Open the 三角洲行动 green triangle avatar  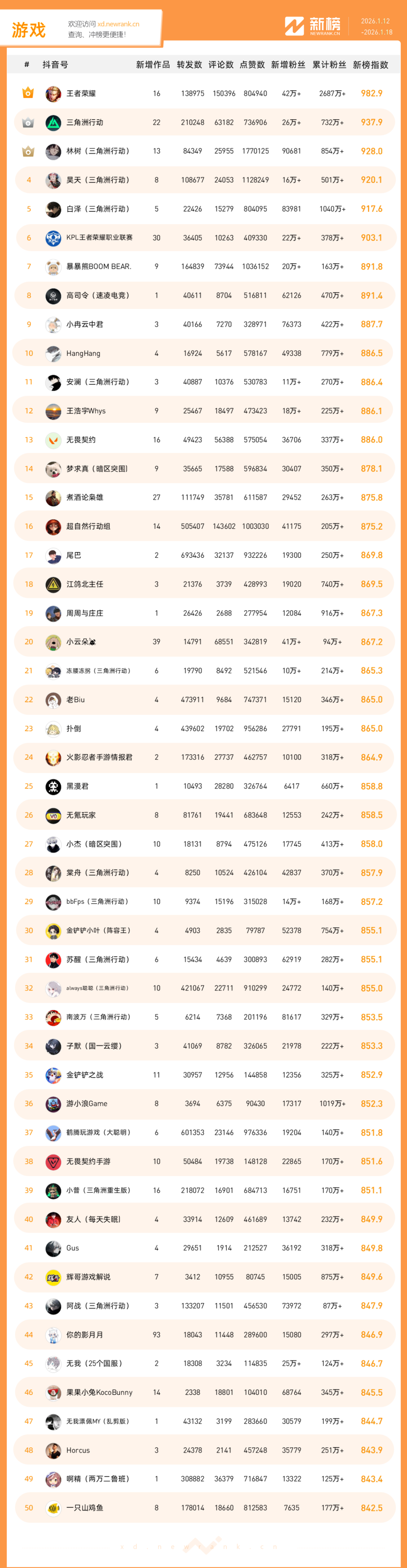[x=53, y=122]
